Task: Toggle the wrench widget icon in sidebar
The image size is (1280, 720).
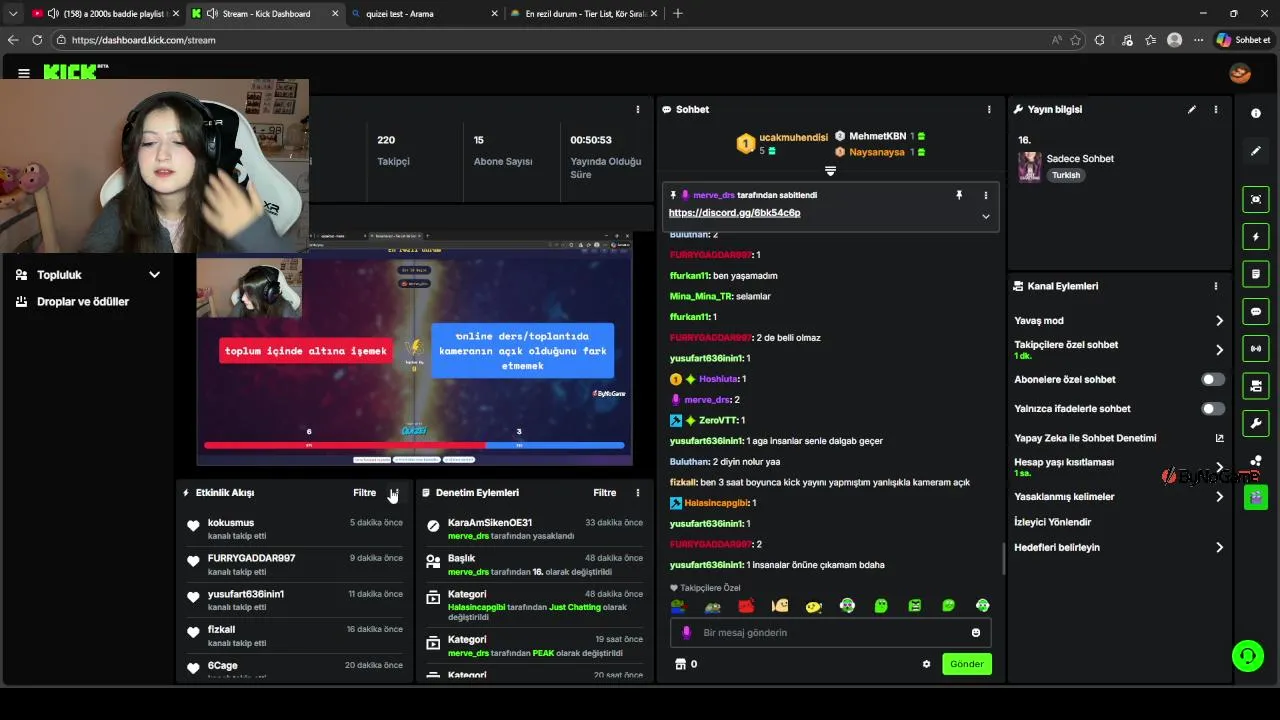Action: click(1256, 424)
